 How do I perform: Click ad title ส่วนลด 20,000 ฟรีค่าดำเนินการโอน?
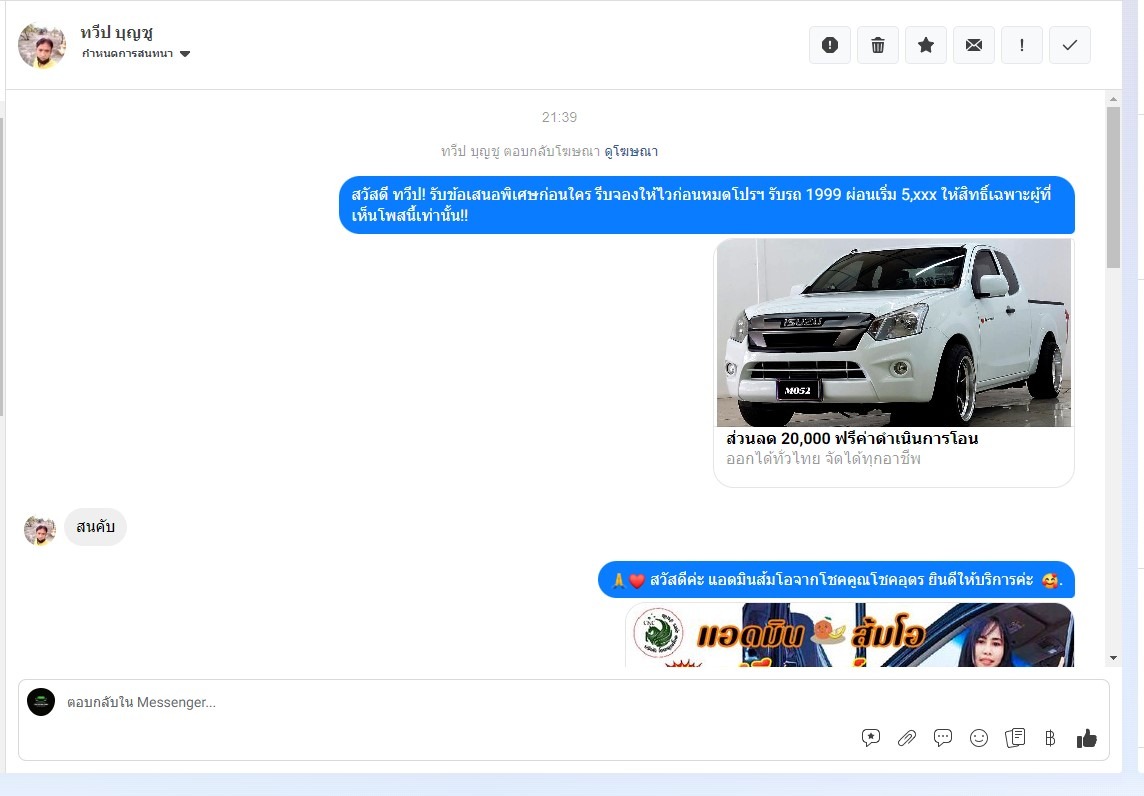coord(852,438)
